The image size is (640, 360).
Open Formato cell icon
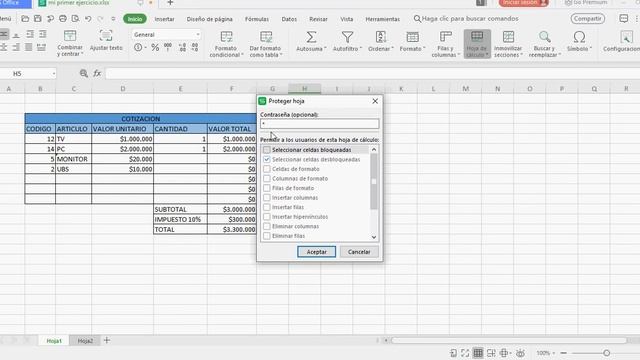412,38
